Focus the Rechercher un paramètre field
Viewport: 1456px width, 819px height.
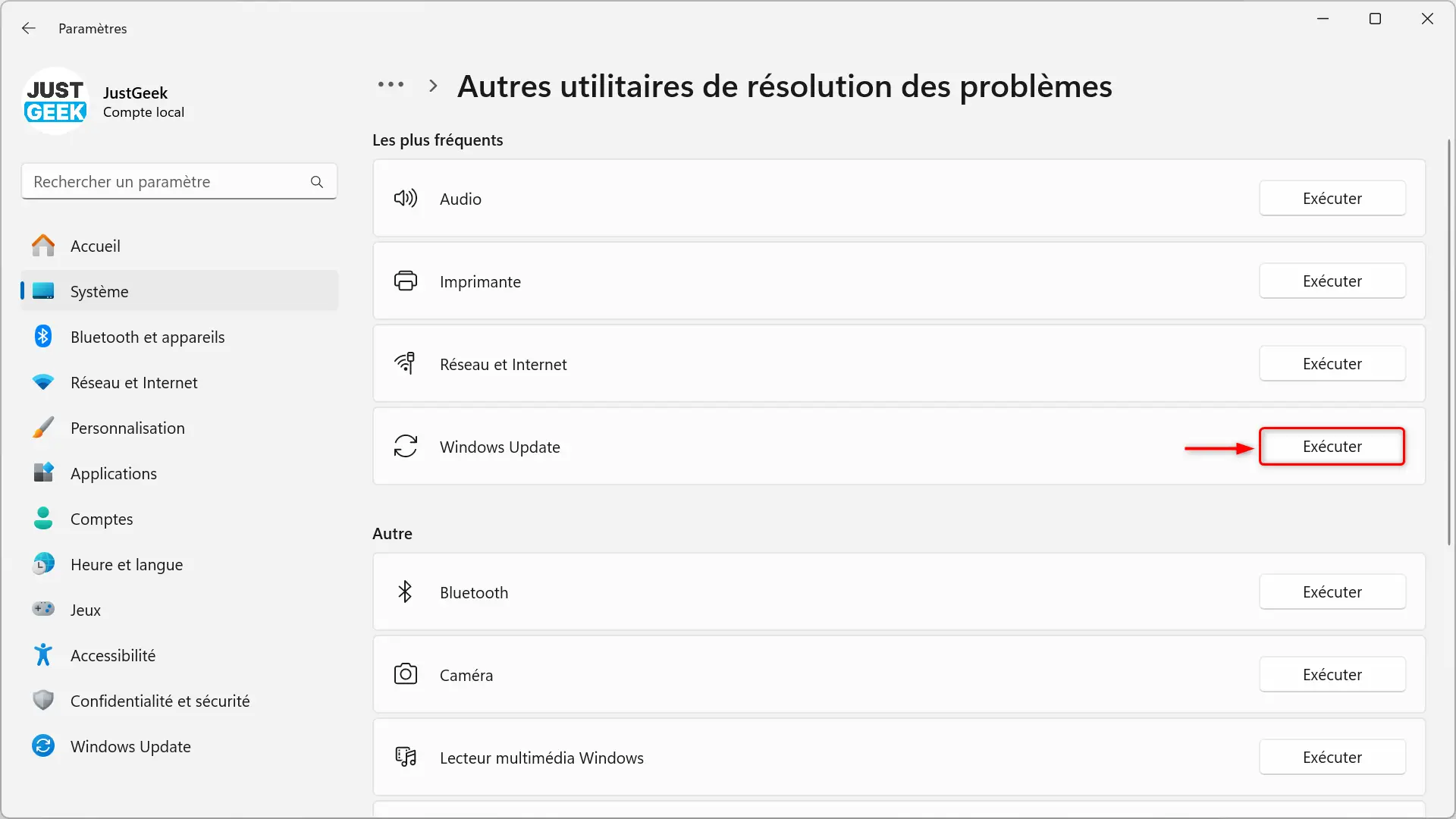pyautogui.click(x=179, y=182)
